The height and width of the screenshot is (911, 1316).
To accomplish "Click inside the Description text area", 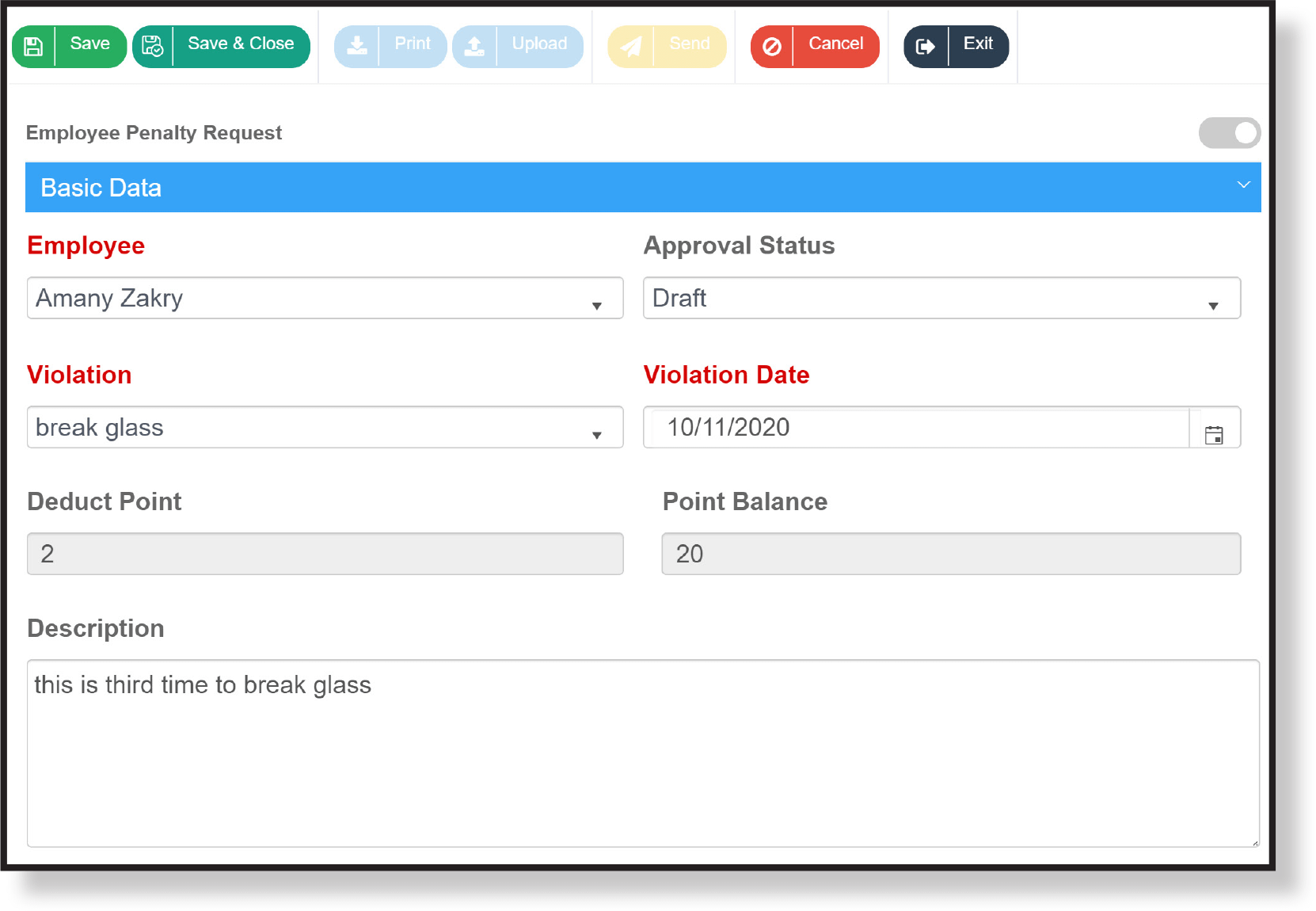I will 643,753.
